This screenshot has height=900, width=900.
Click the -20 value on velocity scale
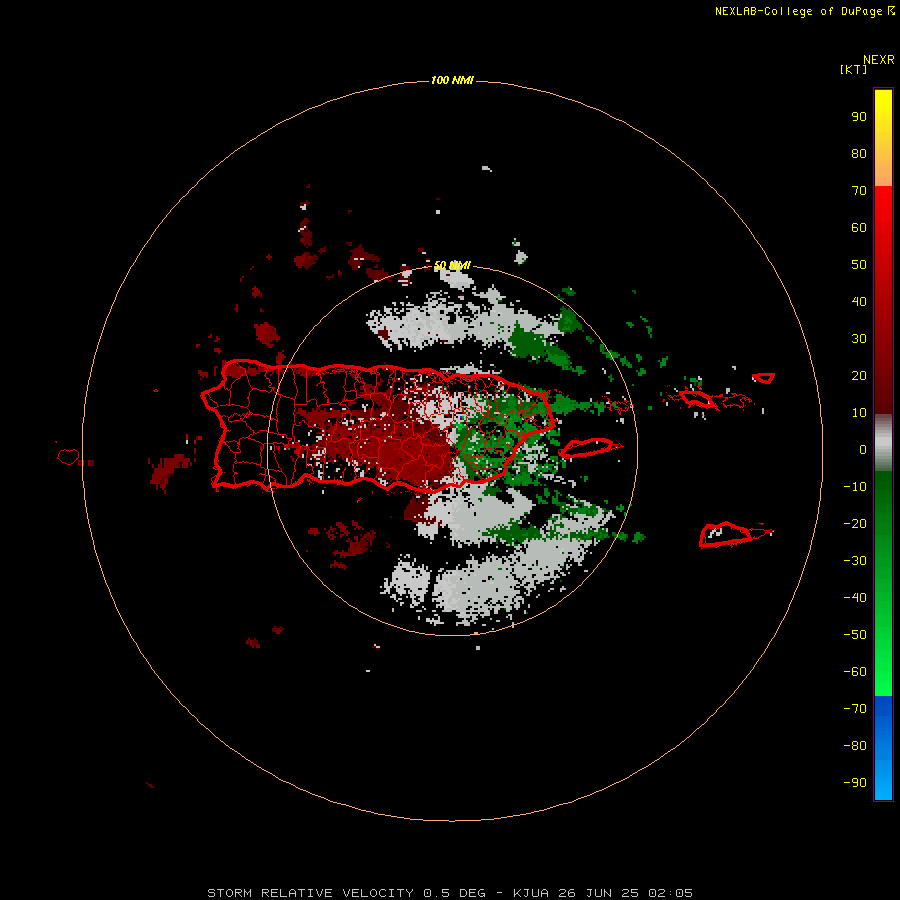coord(855,524)
